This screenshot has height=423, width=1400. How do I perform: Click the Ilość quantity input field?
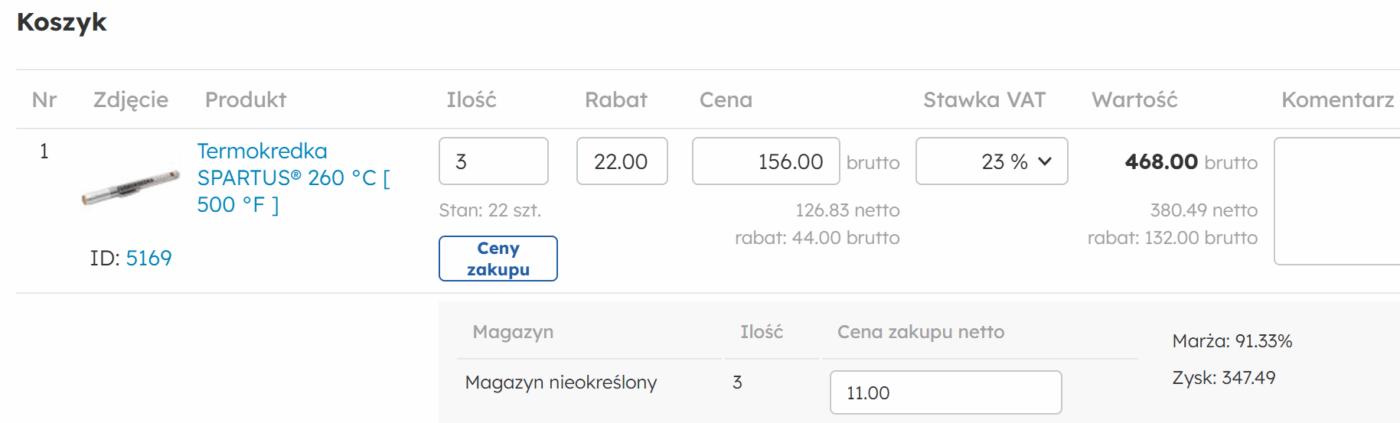(x=493, y=161)
